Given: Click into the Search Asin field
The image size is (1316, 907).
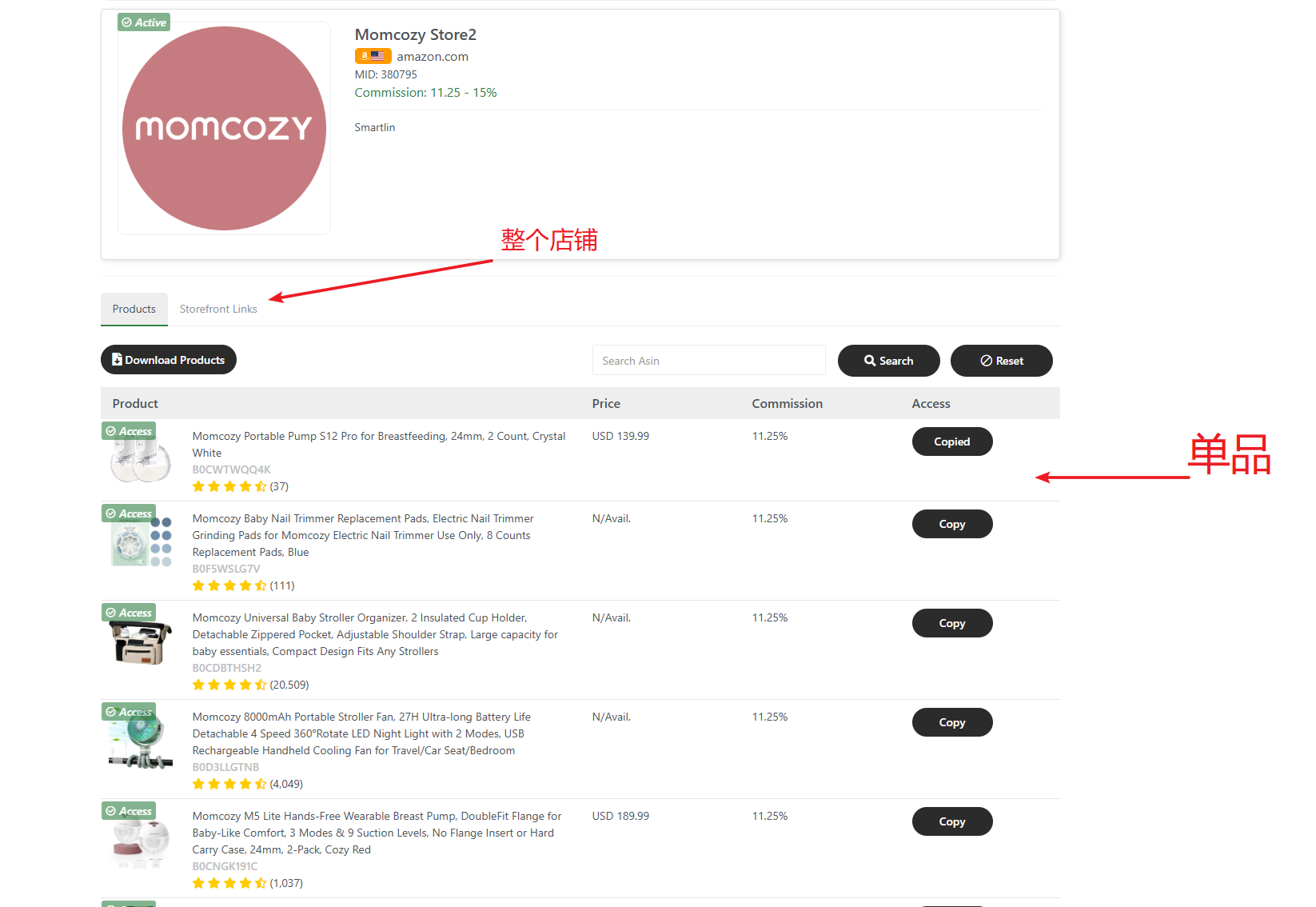Looking at the screenshot, I should pyautogui.click(x=708, y=361).
